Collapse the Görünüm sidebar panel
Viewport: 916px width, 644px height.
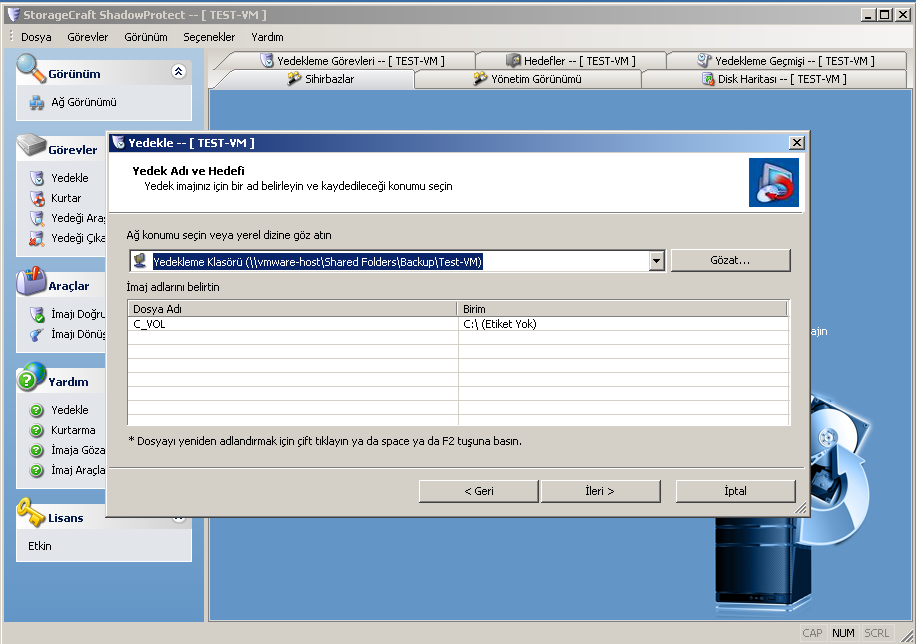click(179, 71)
